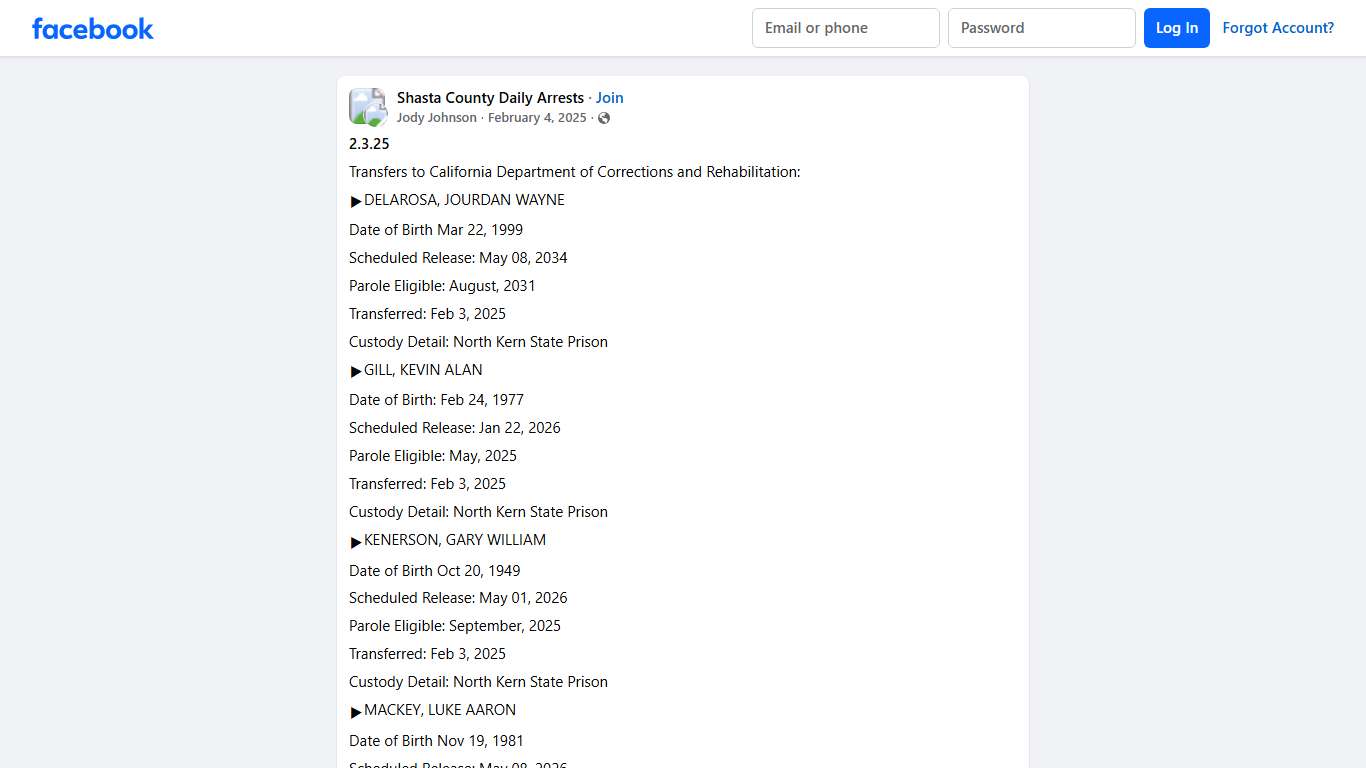
Task: Open the Shasta County Daily Arrests group name
Action: pos(490,97)
